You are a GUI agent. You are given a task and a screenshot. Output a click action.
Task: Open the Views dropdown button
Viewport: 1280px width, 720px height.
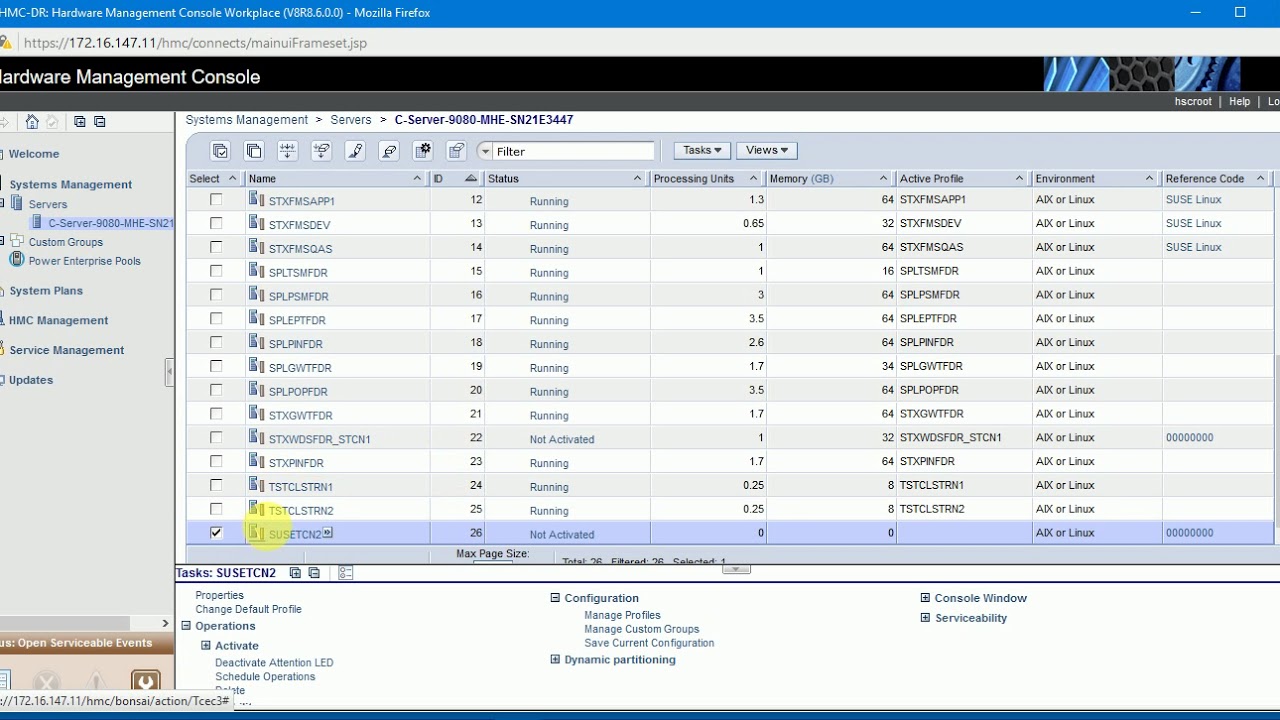click(x=766, y=150)
